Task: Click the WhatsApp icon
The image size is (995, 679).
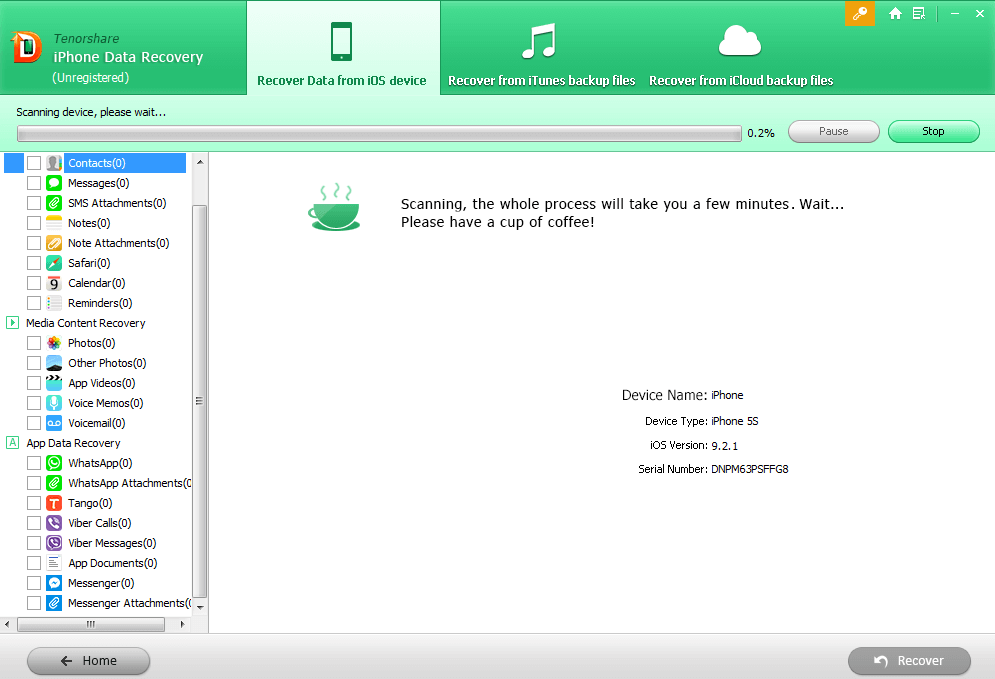Action: pos(54,463)
